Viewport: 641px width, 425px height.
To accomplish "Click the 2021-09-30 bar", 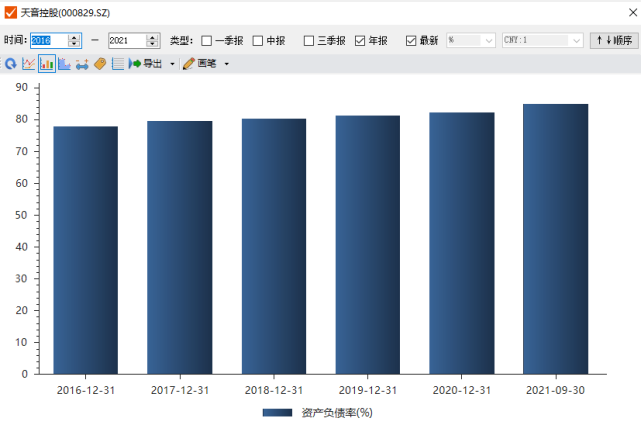I will 556,239.
